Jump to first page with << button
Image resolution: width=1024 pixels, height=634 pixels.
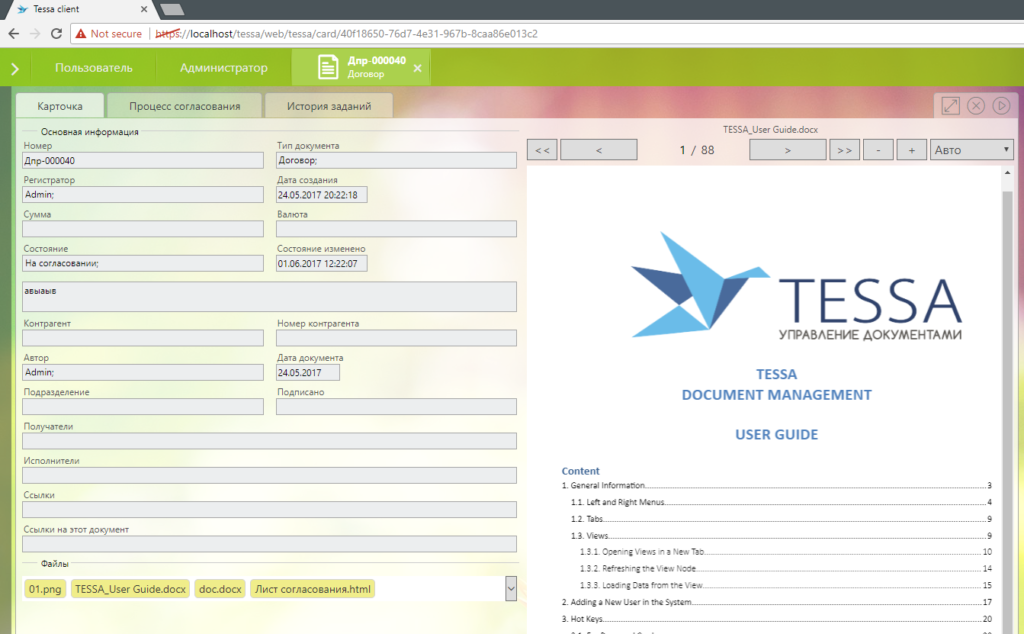541,150
